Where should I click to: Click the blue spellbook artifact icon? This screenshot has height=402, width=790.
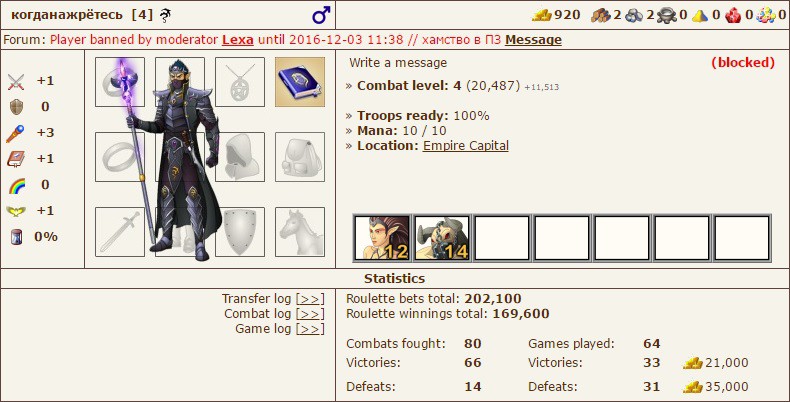pos(300,82)
